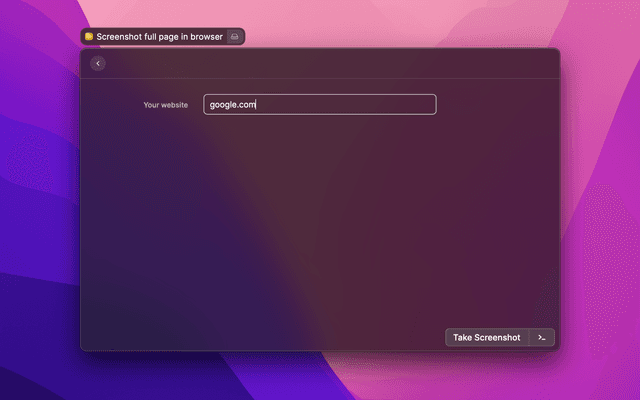Click the empty form area below the field
Viewport: 640px width, 400px height.
pos(320,220)
